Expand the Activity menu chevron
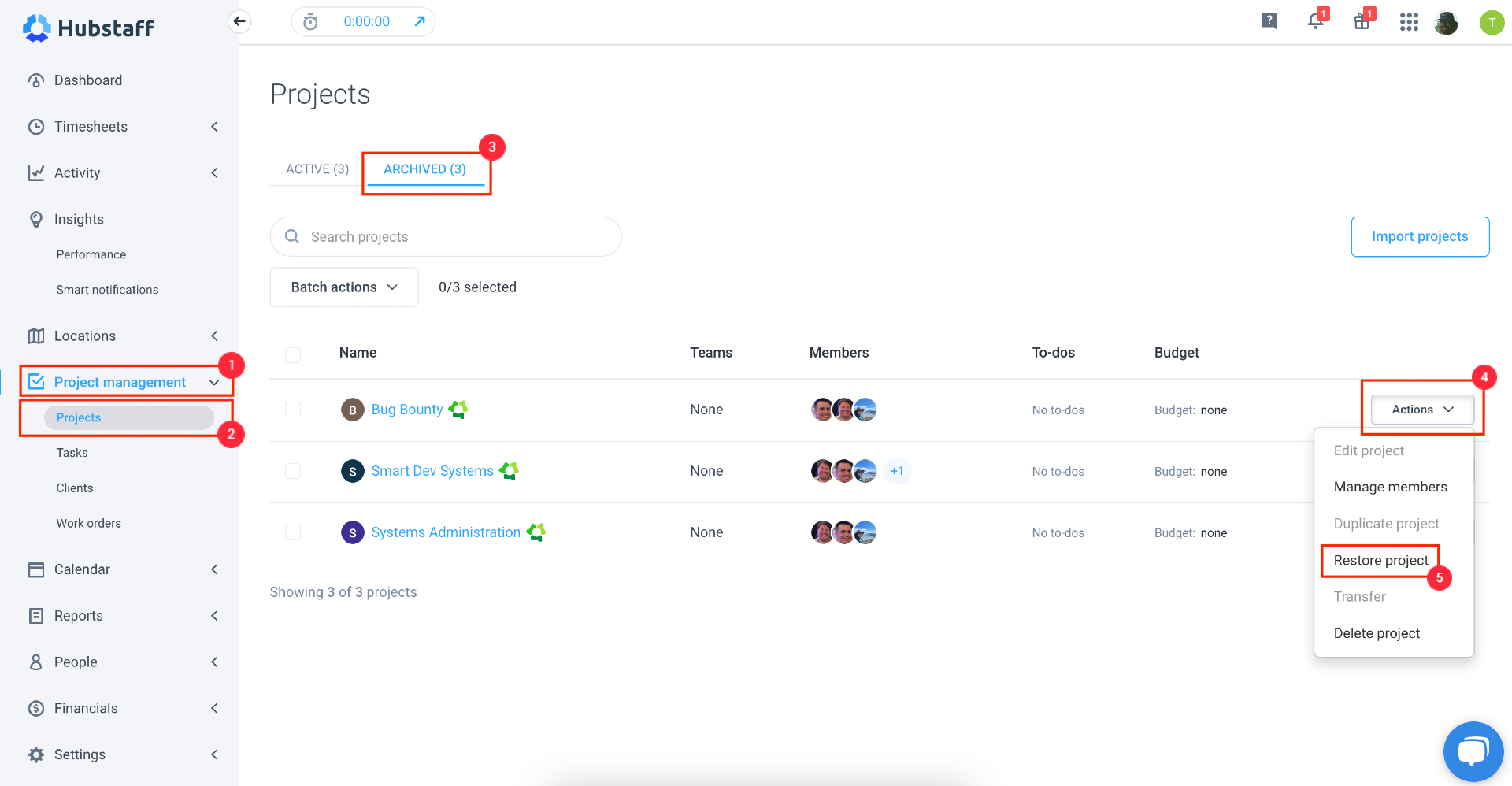Image resolution: width=1512 pixels, height=786 pixels. coord(214,173)
